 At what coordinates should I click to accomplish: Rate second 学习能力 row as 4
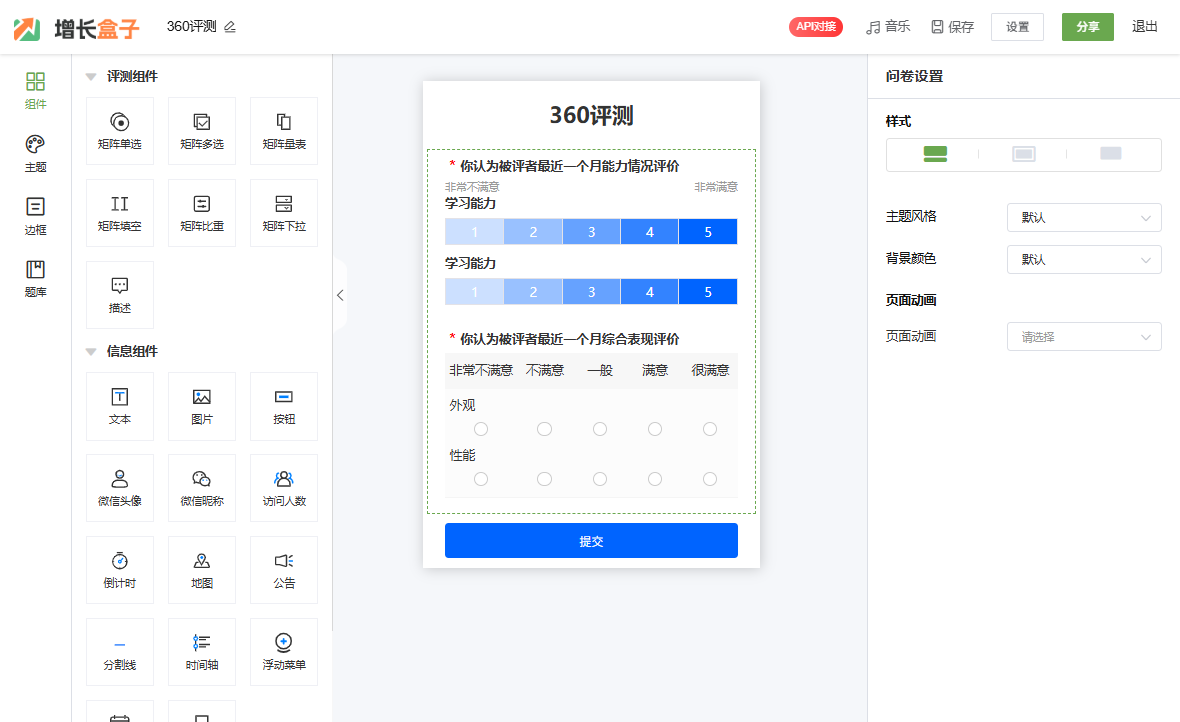649,292
